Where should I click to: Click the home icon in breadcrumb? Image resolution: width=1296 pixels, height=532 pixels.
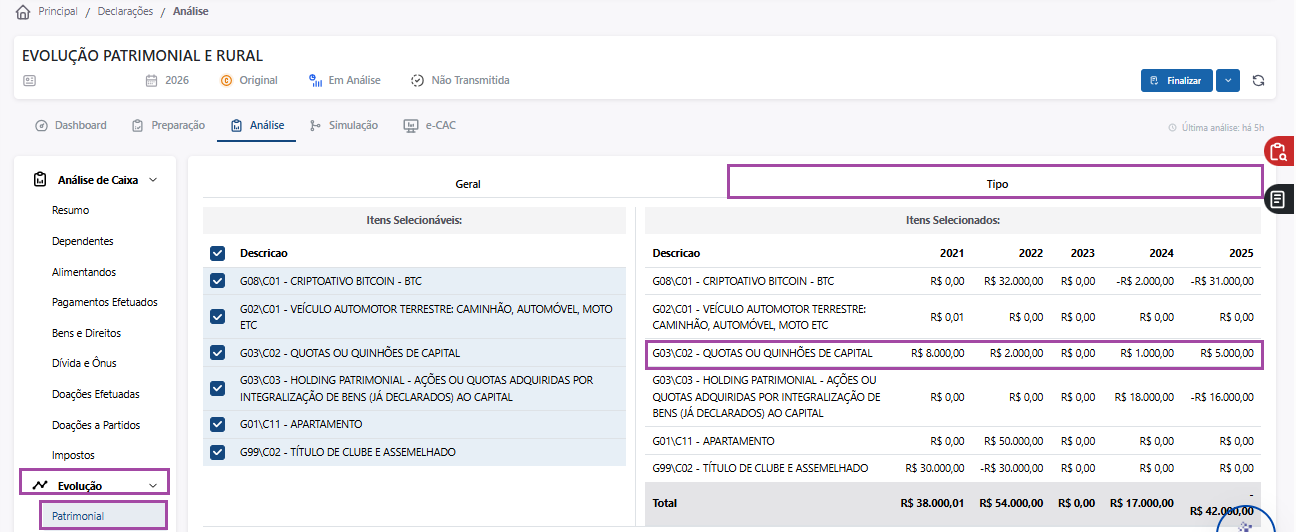(x=23, y=13)
